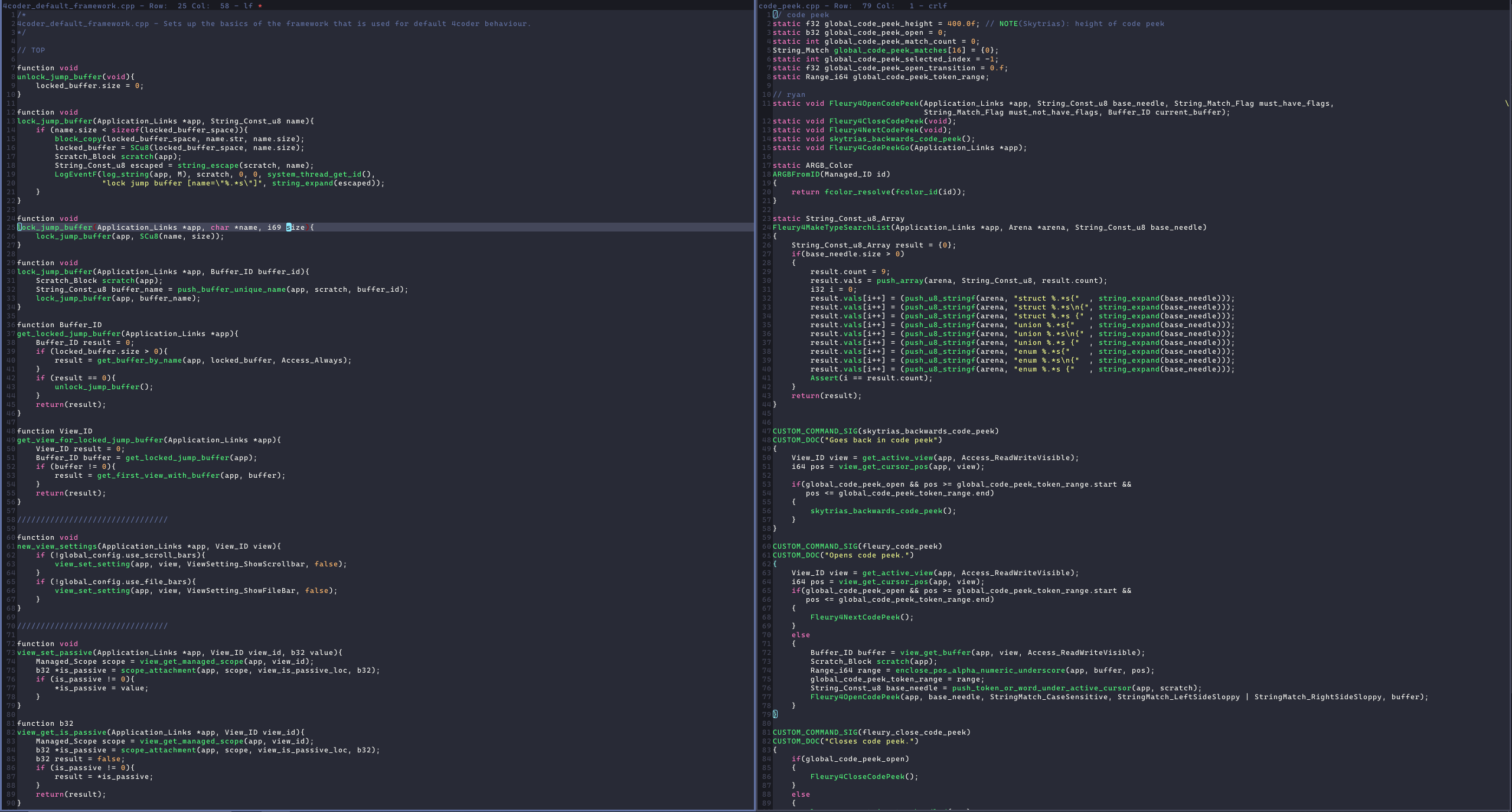Click the '400.0f' value in code_peek.cpp
This screenshot has width=1512, height=812.
click(x=962, y=24)
